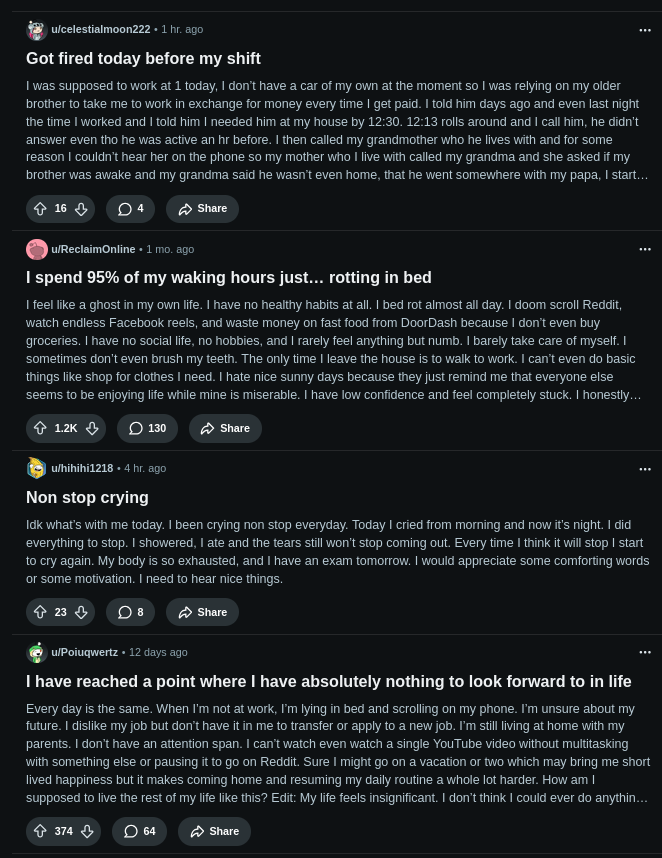Screen dimensions: 662x858
Task: View 130 comments on "rotting in bed" post
Action: coord(147,428)
